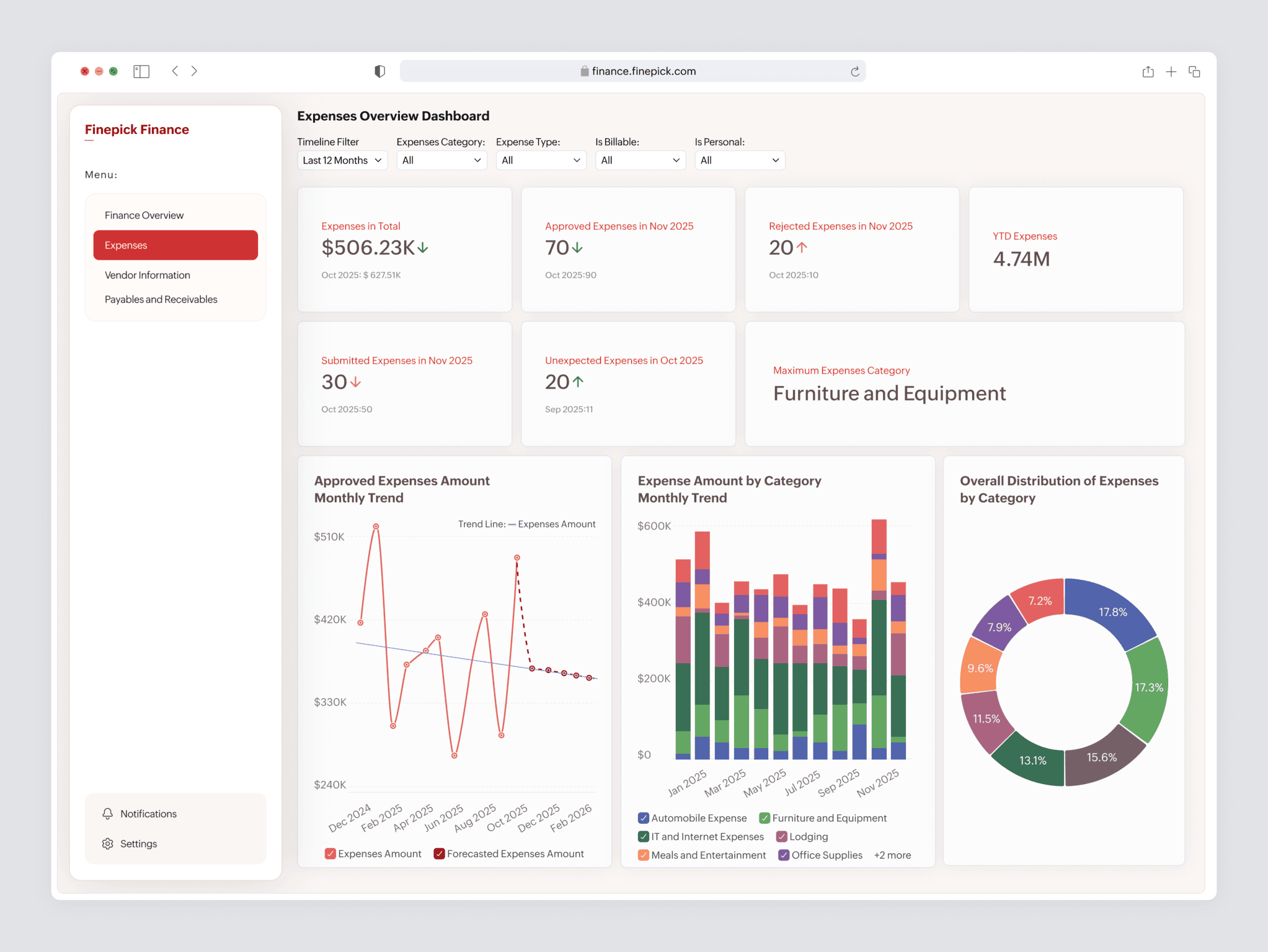Open the Timeline Filter dropdown
The height and width of the screenshot is (952, 1268).
click(342, 160)
